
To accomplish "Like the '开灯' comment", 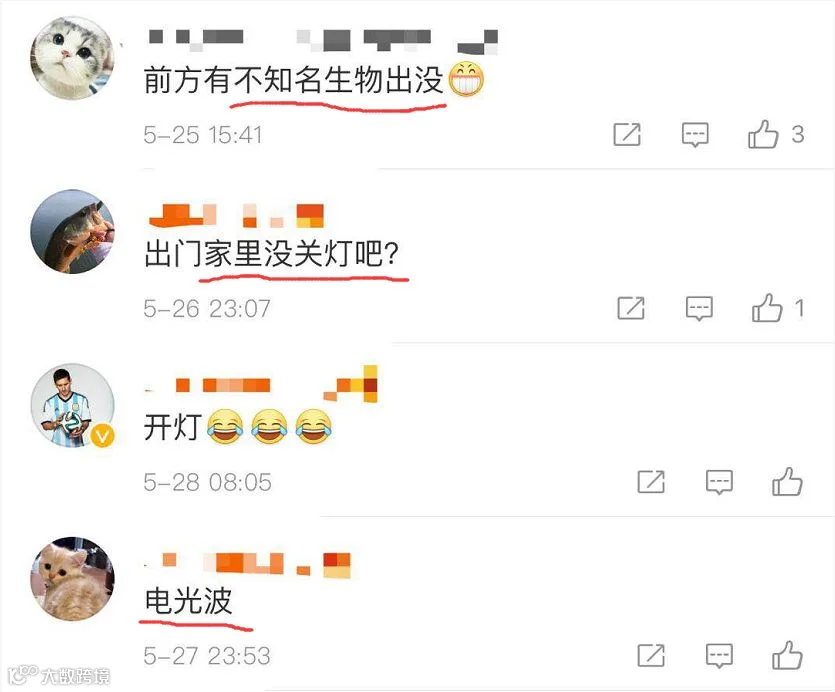I will click(787, 482).
